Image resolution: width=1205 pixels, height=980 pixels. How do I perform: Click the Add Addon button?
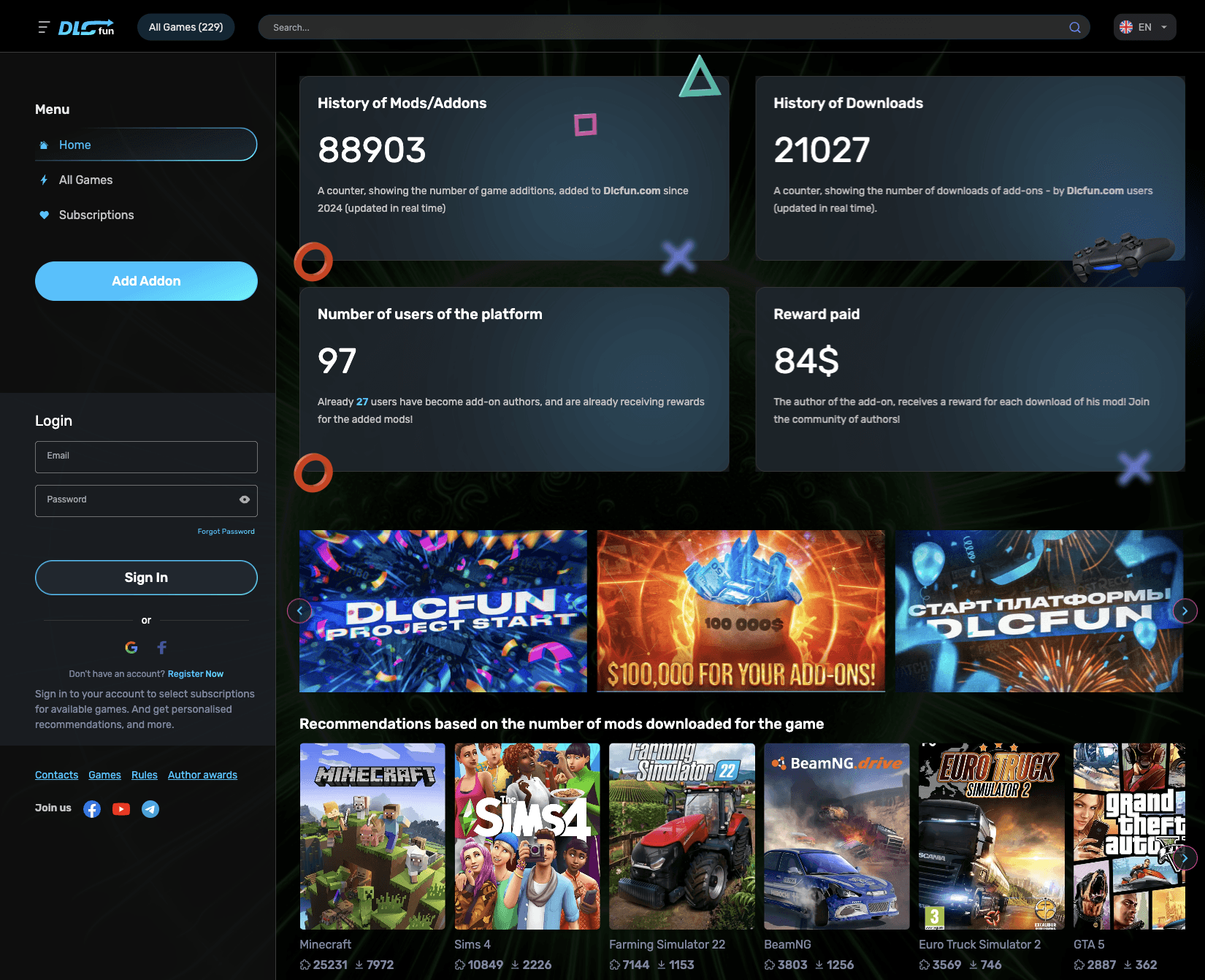click(146, 281)
